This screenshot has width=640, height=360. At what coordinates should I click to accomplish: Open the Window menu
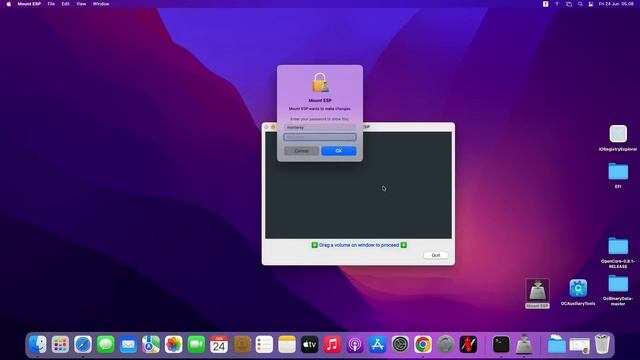pos(101,4)
